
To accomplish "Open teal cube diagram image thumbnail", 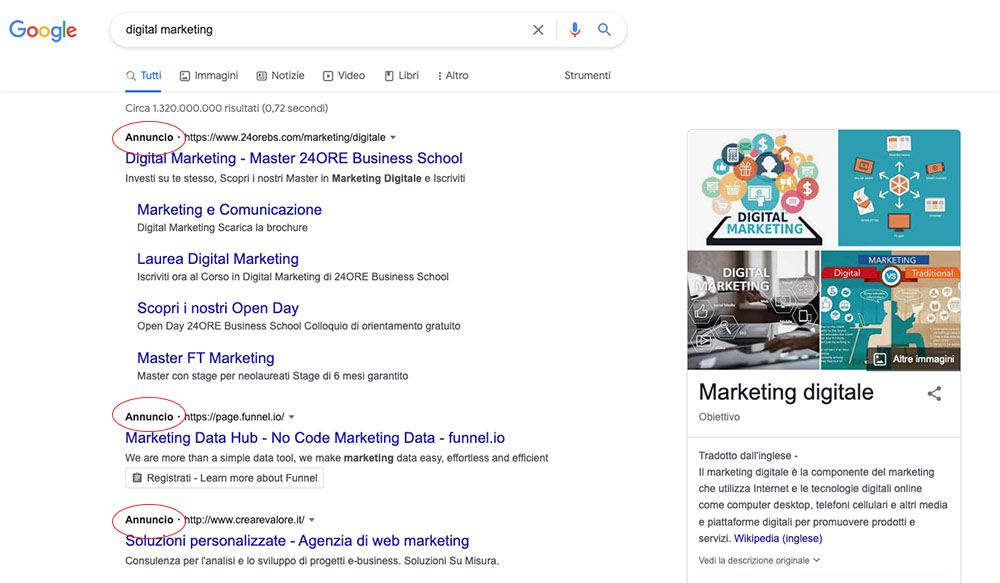I will (899, 188).
